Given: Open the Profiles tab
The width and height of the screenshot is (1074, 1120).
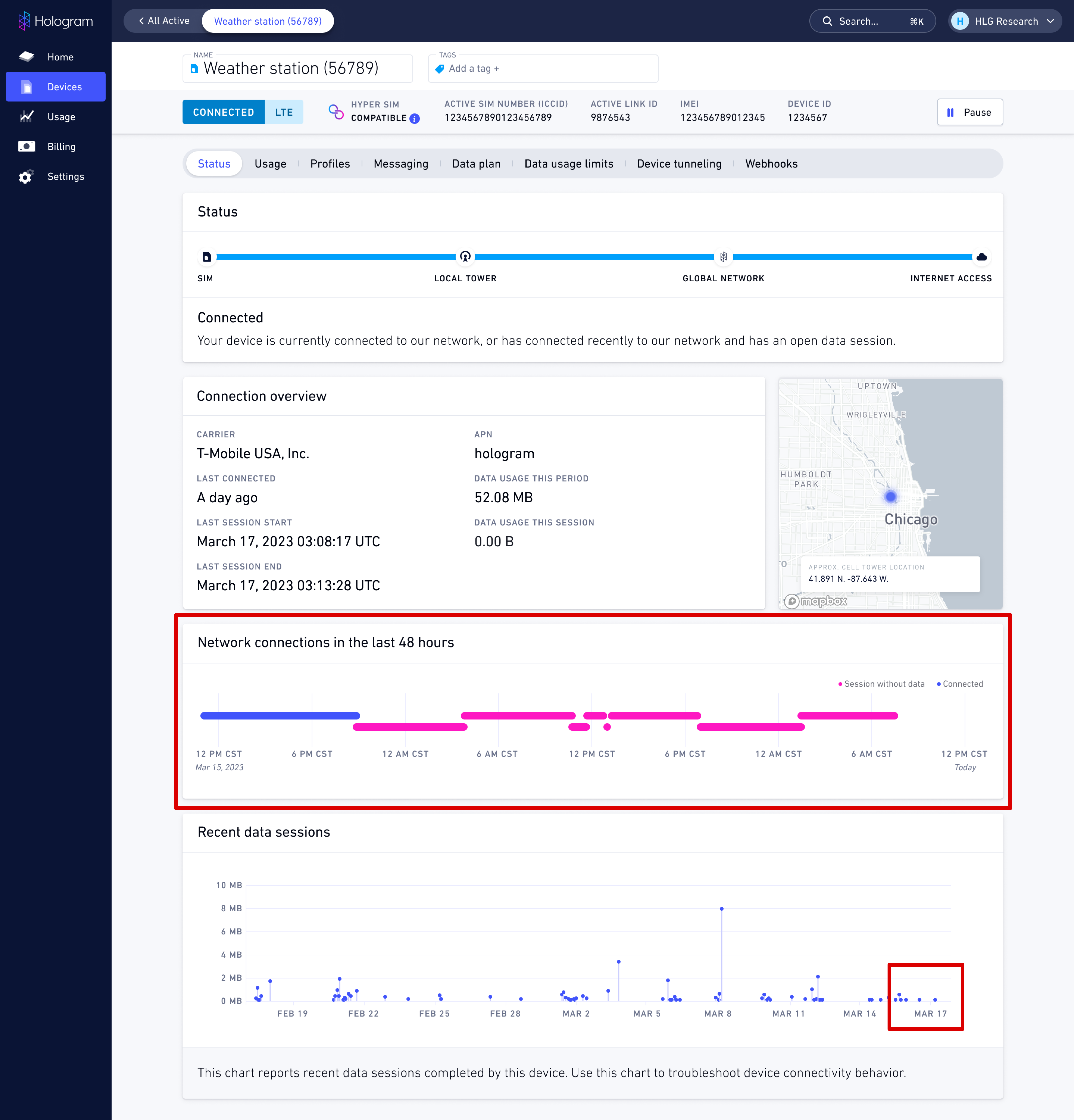Looking at the screenshot, I should [330, 164].
